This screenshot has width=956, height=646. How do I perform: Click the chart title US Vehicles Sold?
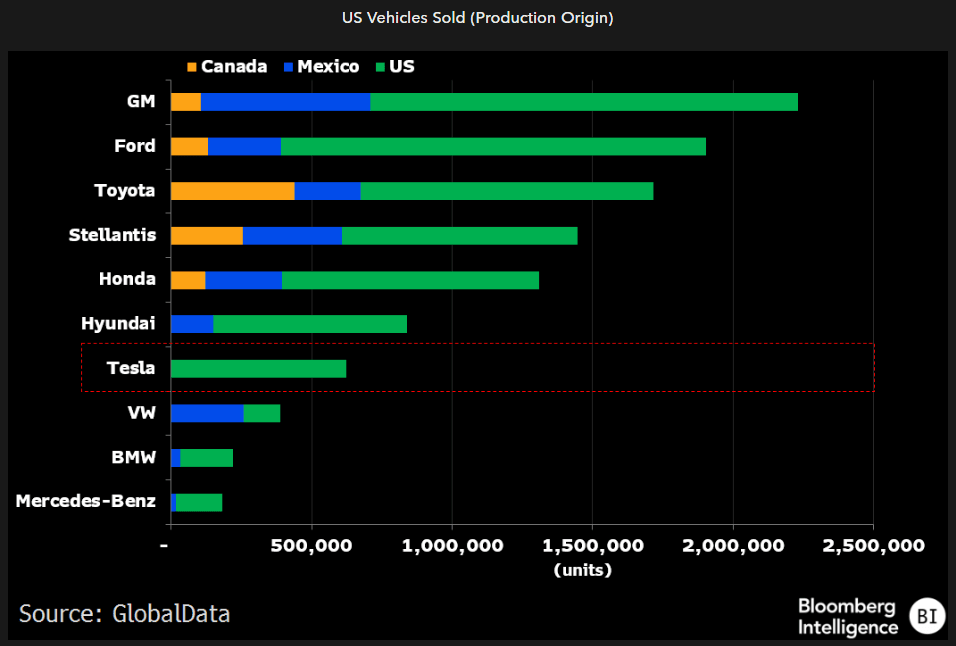[478, 18]
